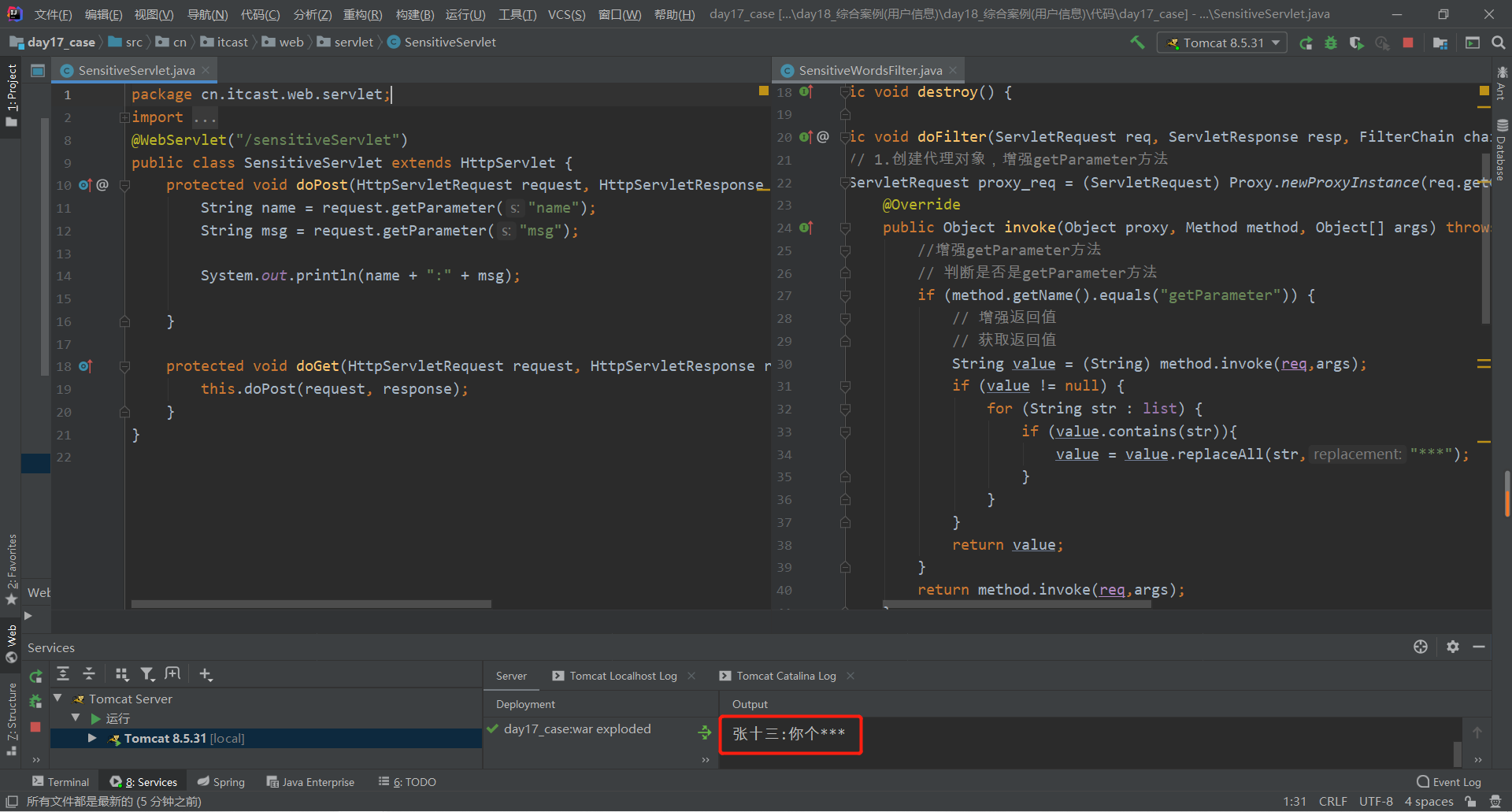Open the 帮助(H) menu
Image resolution: width=1512 pixels, height=812 pixels.
coord(674,14)
